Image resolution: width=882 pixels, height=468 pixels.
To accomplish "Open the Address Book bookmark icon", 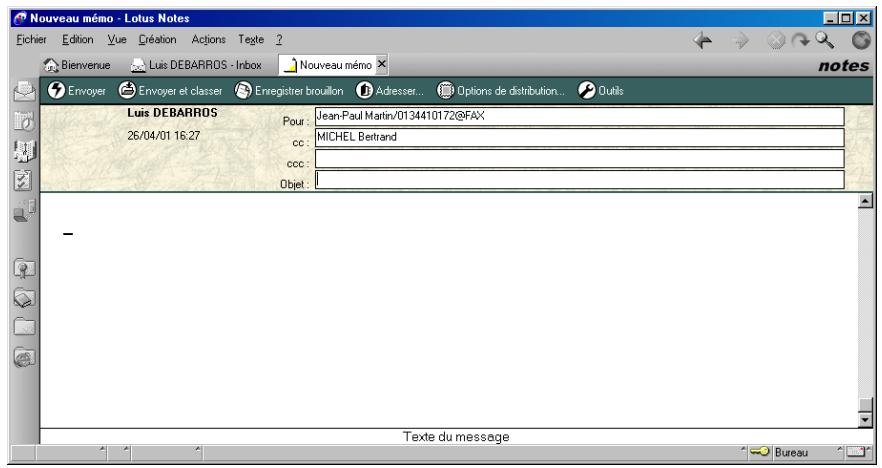I will [x=24, y=151].
